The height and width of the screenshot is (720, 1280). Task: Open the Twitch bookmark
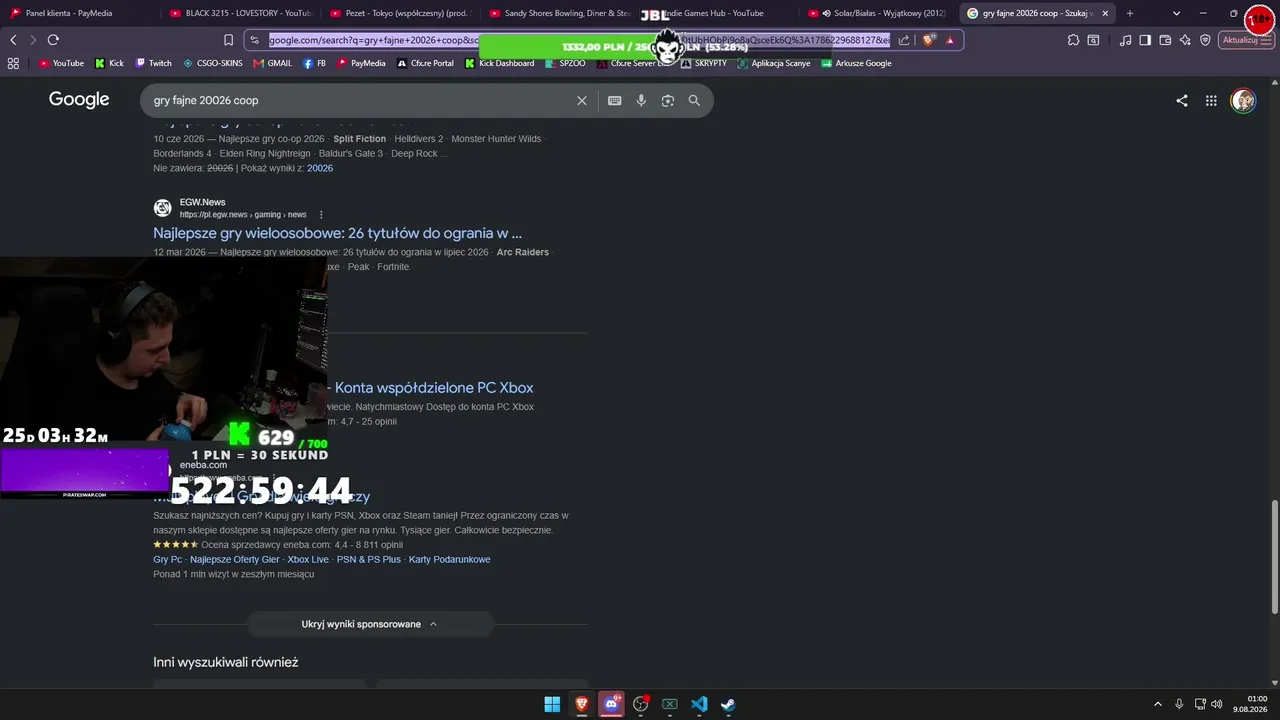tap(154, 63)
